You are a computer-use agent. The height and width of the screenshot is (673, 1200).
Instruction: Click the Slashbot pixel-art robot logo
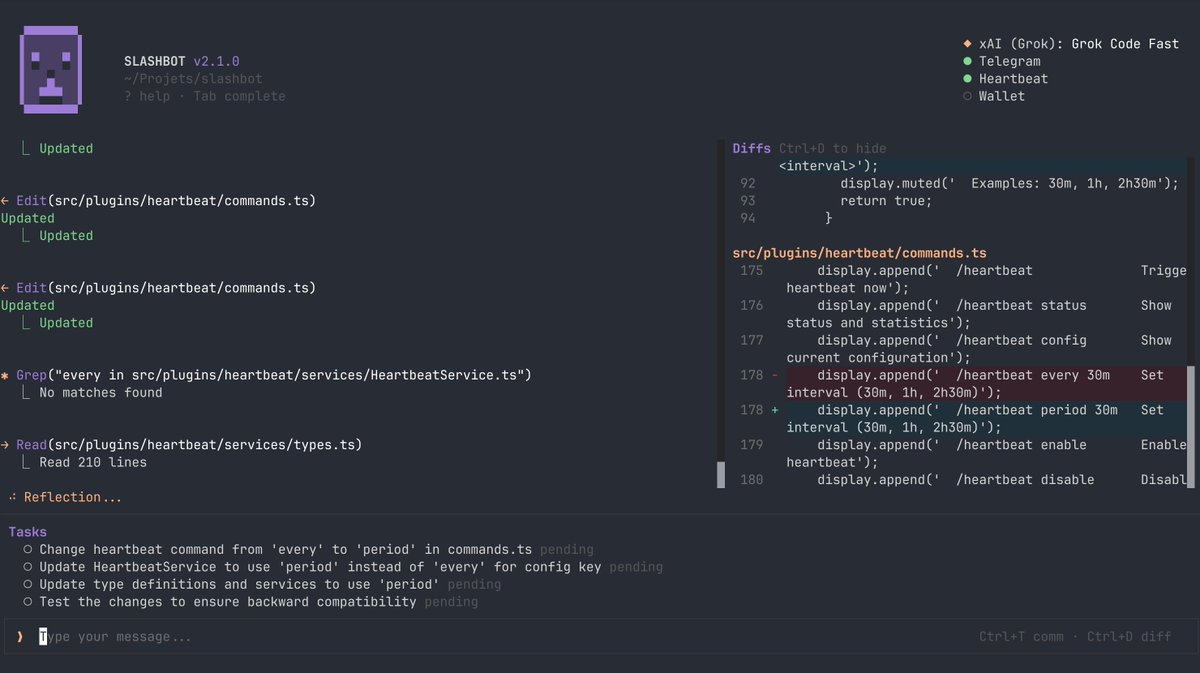pos(51,69)
